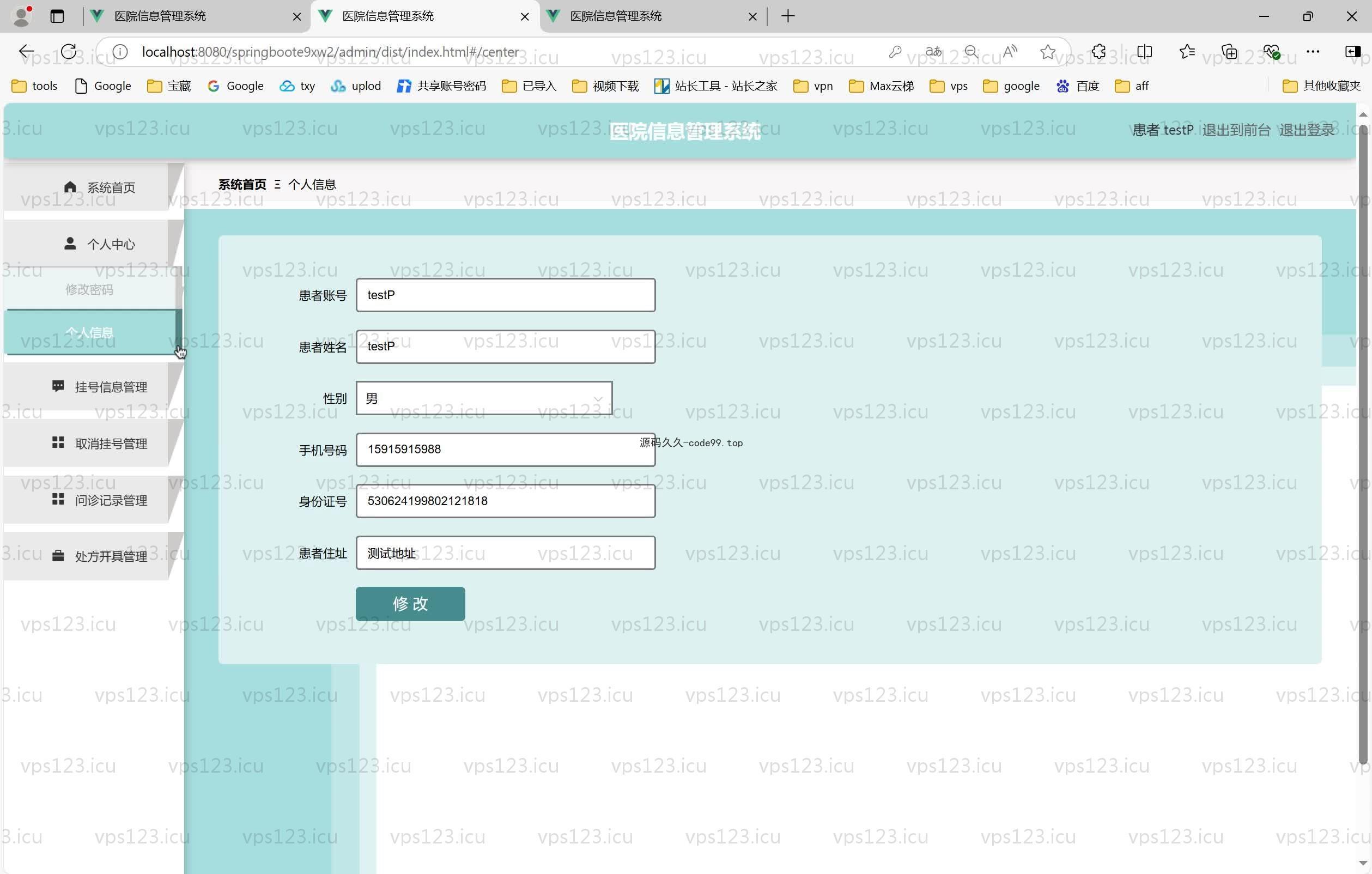
Task: Click the browser address bar URL
Action: [330, 52]
